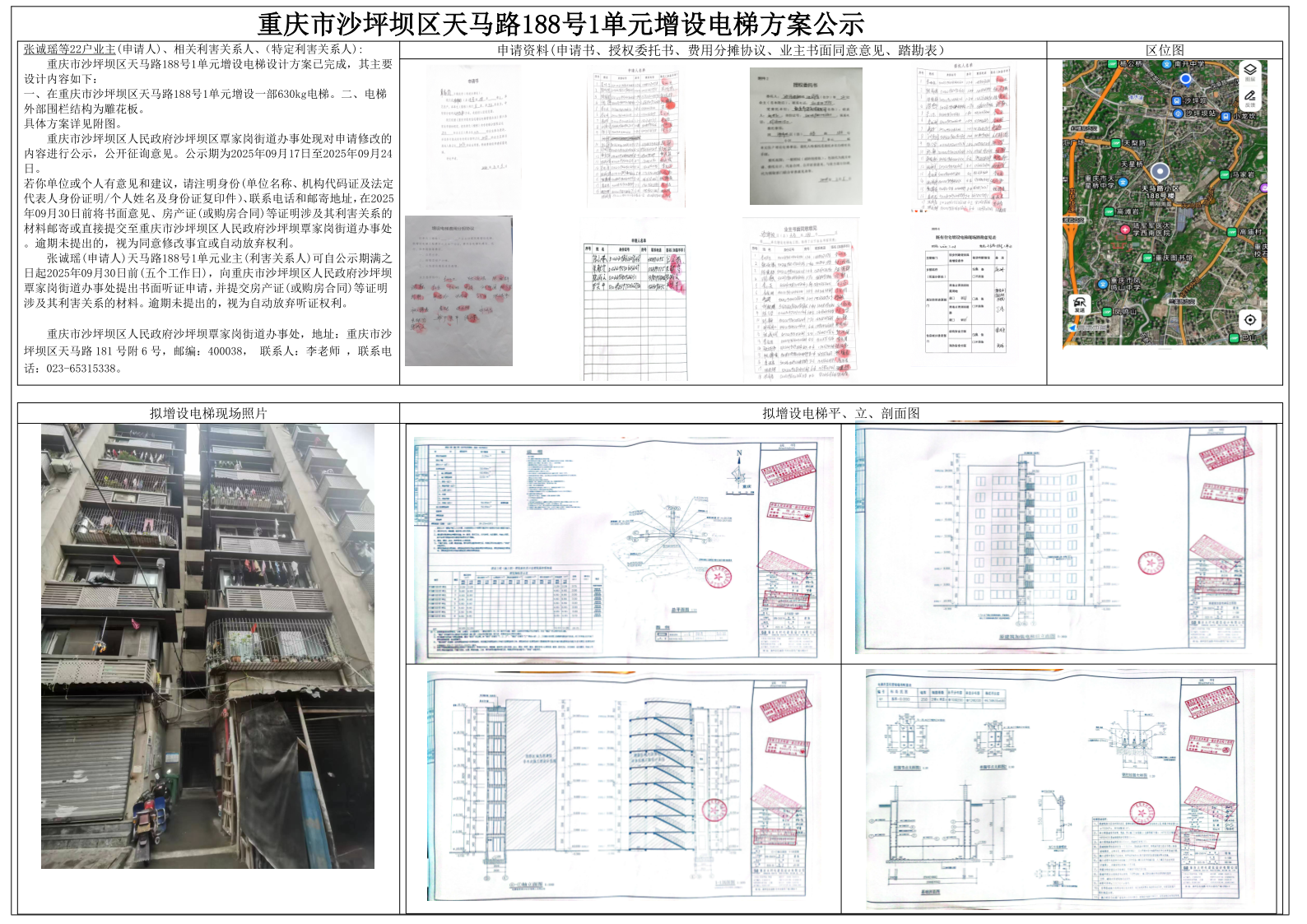1307x924 pixels.
Task: Click the green 天梨路 station marker
Action: 1116,143
